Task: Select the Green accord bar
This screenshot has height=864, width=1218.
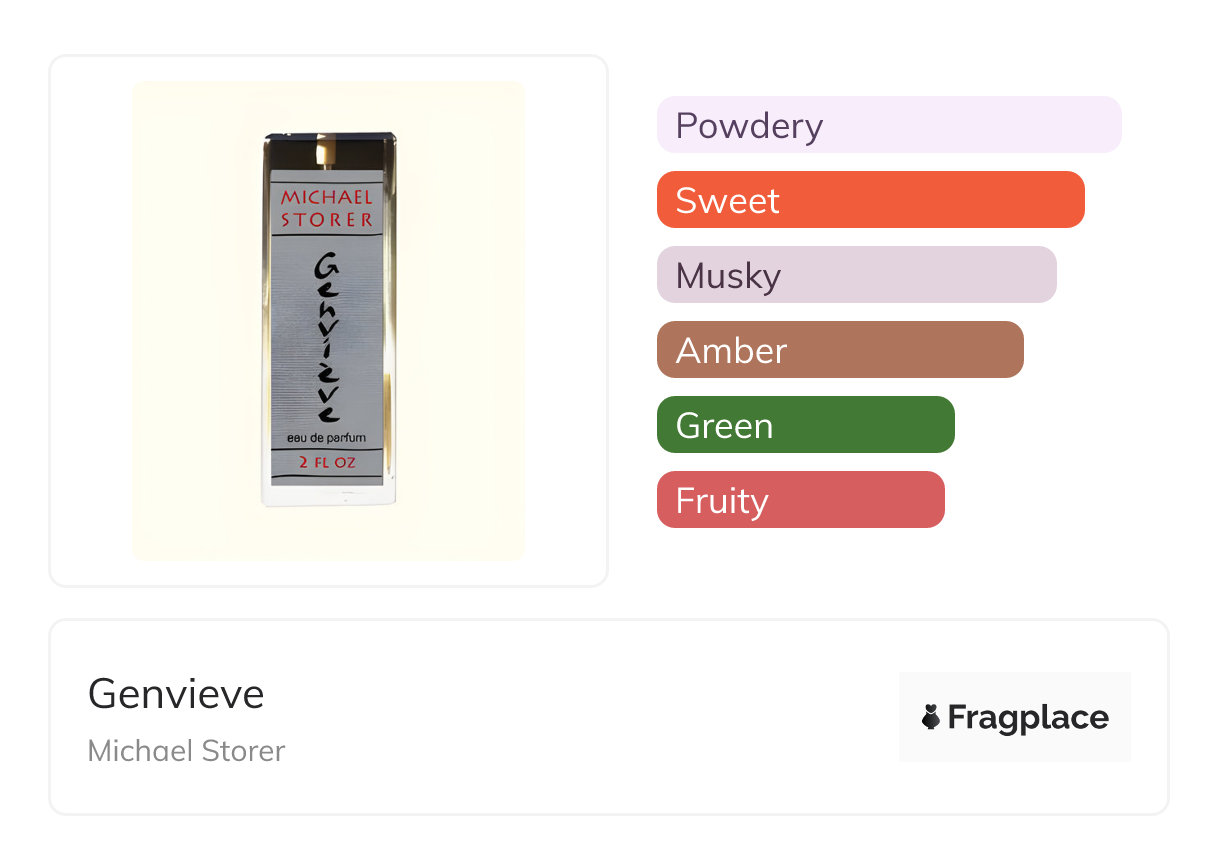Action: click(x=805, y=425)
